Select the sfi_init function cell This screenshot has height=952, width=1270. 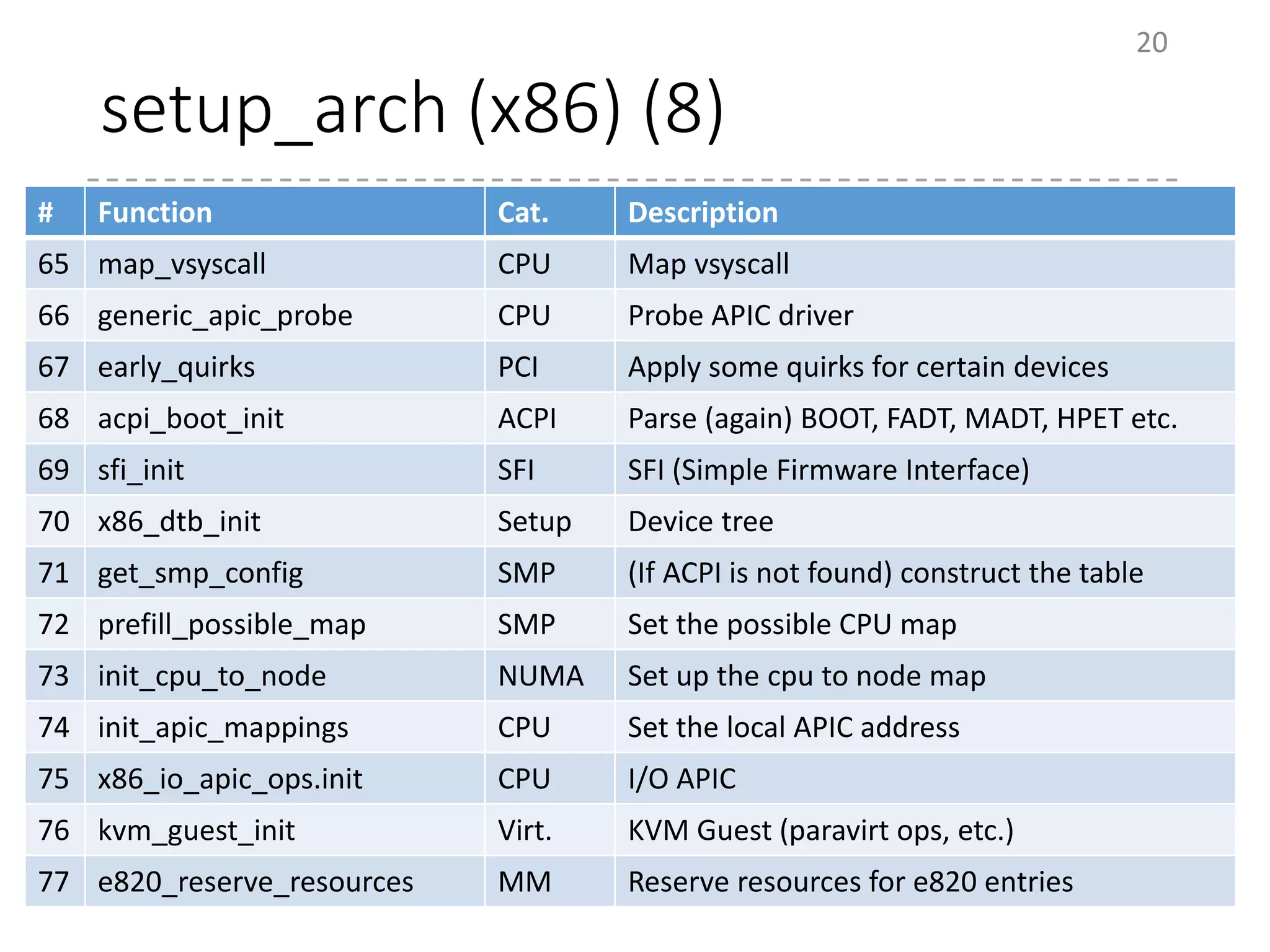[141, 470]
